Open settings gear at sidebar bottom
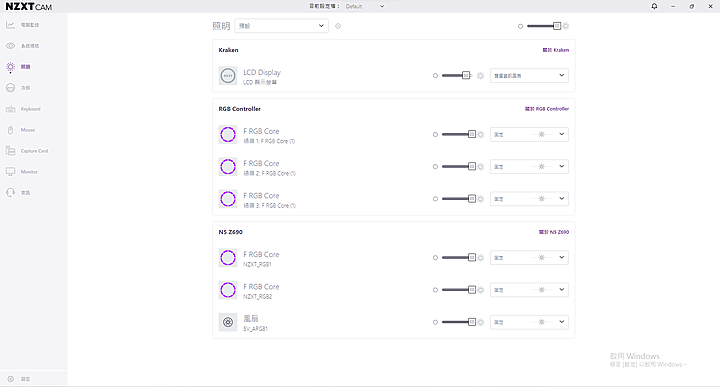The width and height of the screenshot is (720, 387). tap(11, 379)
